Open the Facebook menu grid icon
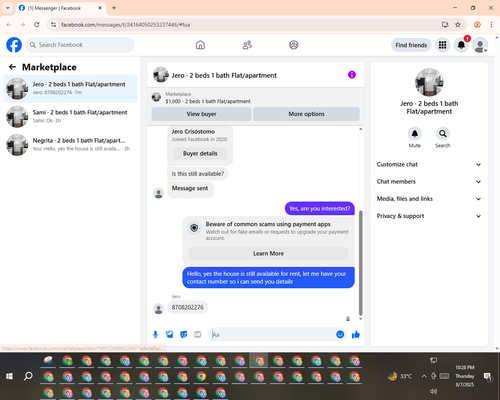500x400 pixels. 442,45
